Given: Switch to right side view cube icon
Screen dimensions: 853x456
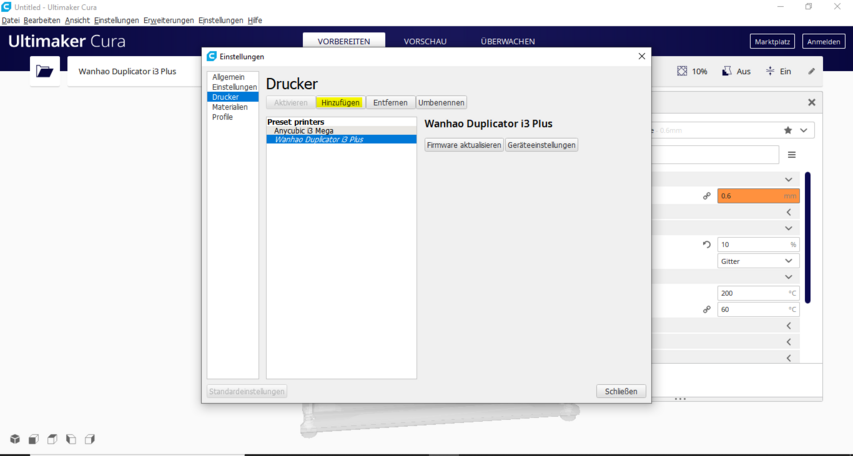Looking at the screenshot, I should (x=90, y=439).
